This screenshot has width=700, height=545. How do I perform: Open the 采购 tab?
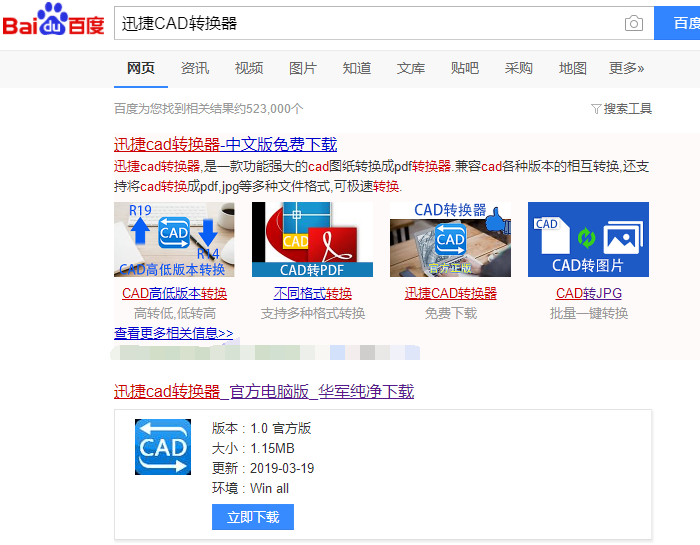pyautogui.click(x=519, y=68)
